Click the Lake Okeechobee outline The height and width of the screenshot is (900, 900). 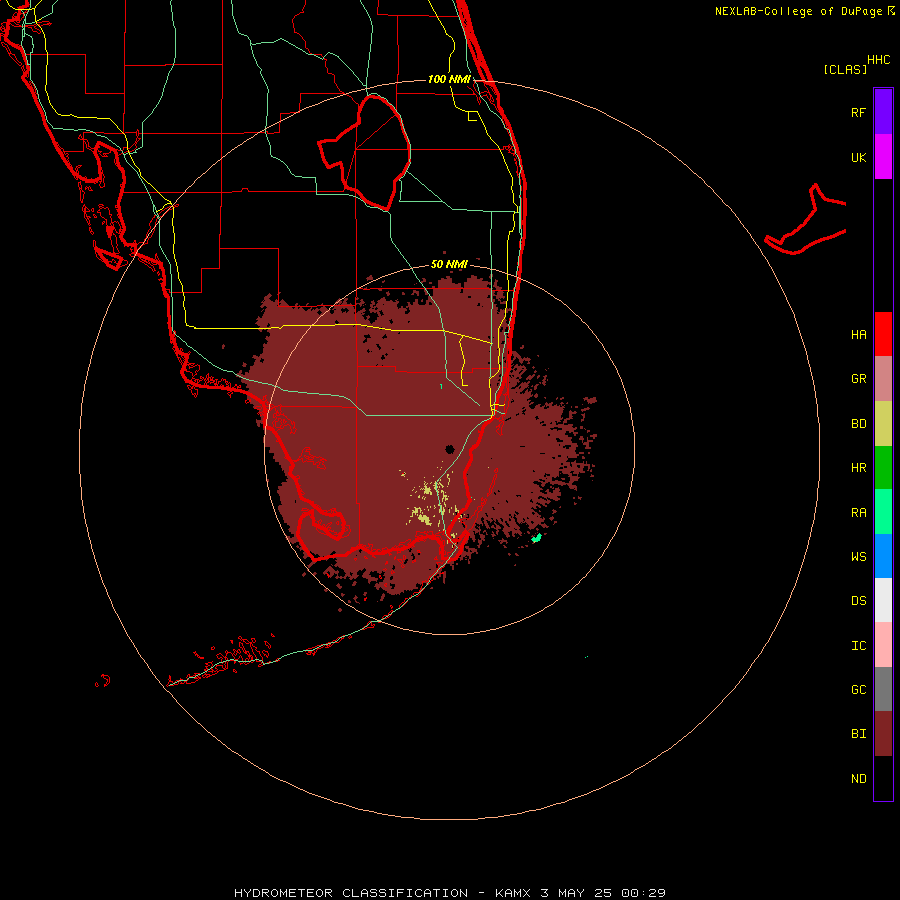pyautogui.click(x=365, y=152)
